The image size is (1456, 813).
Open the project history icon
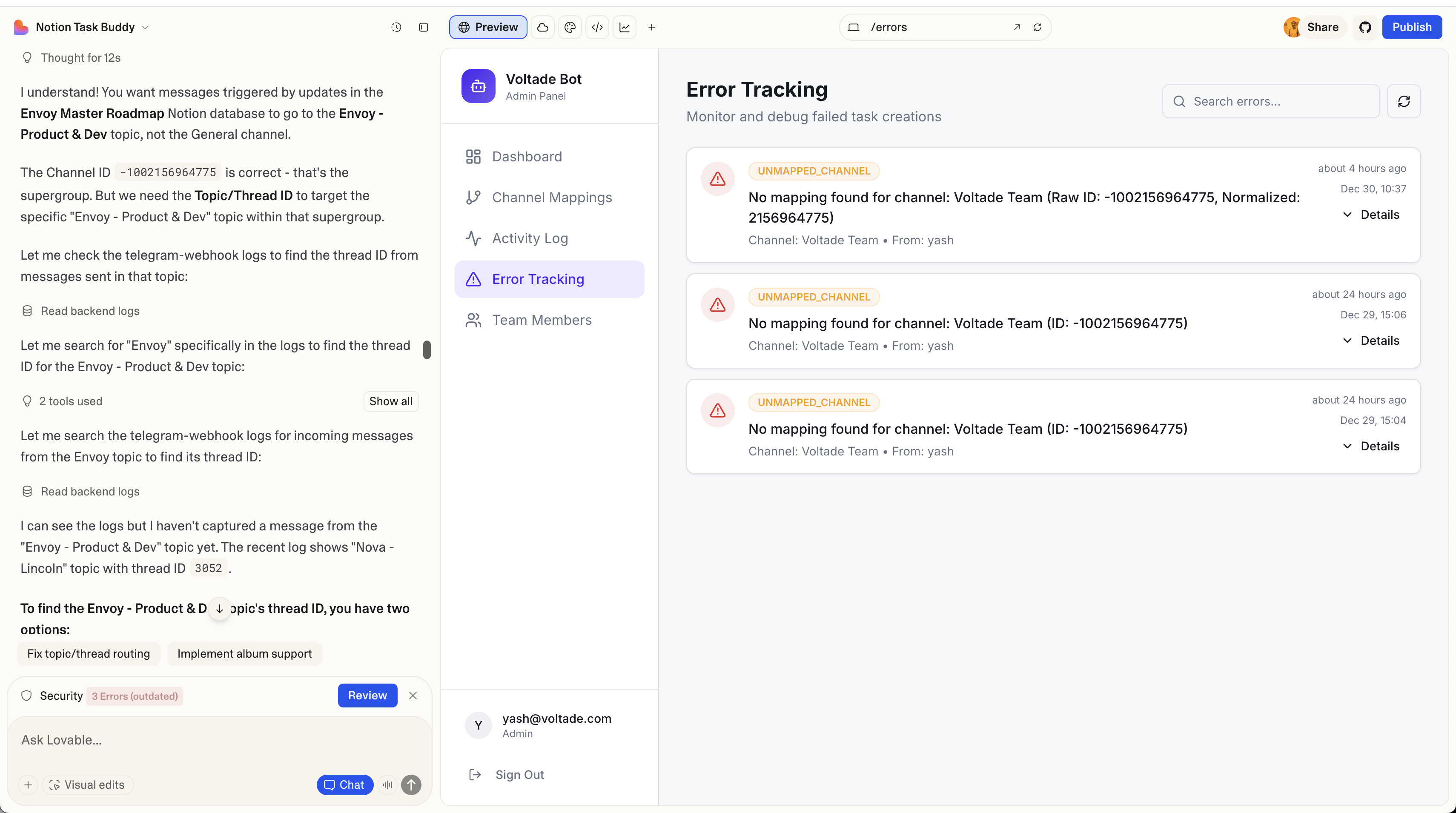(x=396, y=26)
